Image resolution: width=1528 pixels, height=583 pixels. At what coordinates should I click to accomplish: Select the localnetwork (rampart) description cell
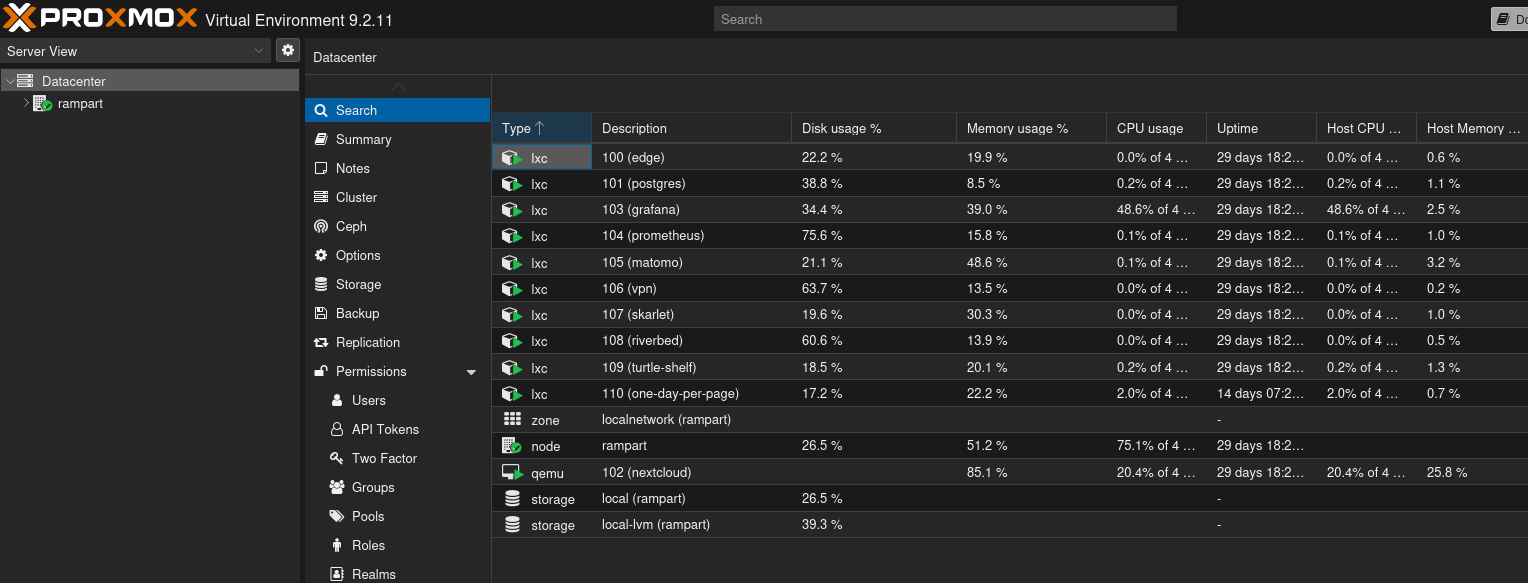coord(691,420)
